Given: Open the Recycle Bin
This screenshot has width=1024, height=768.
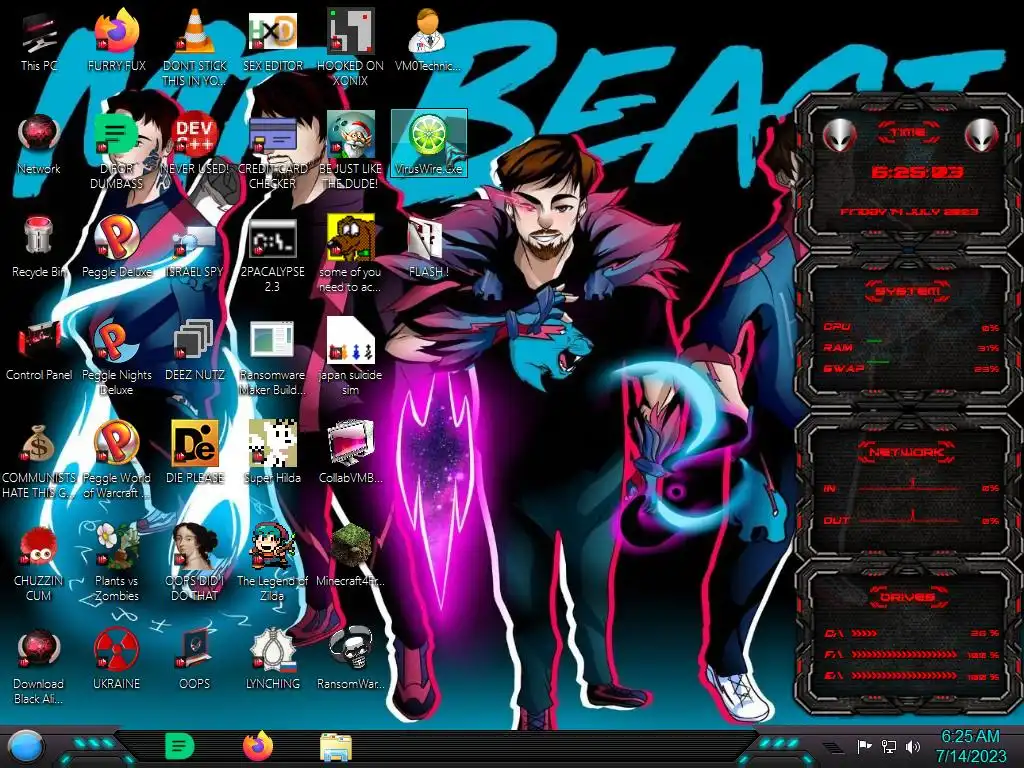Looking at the screenshot, I should pos(39,247).
